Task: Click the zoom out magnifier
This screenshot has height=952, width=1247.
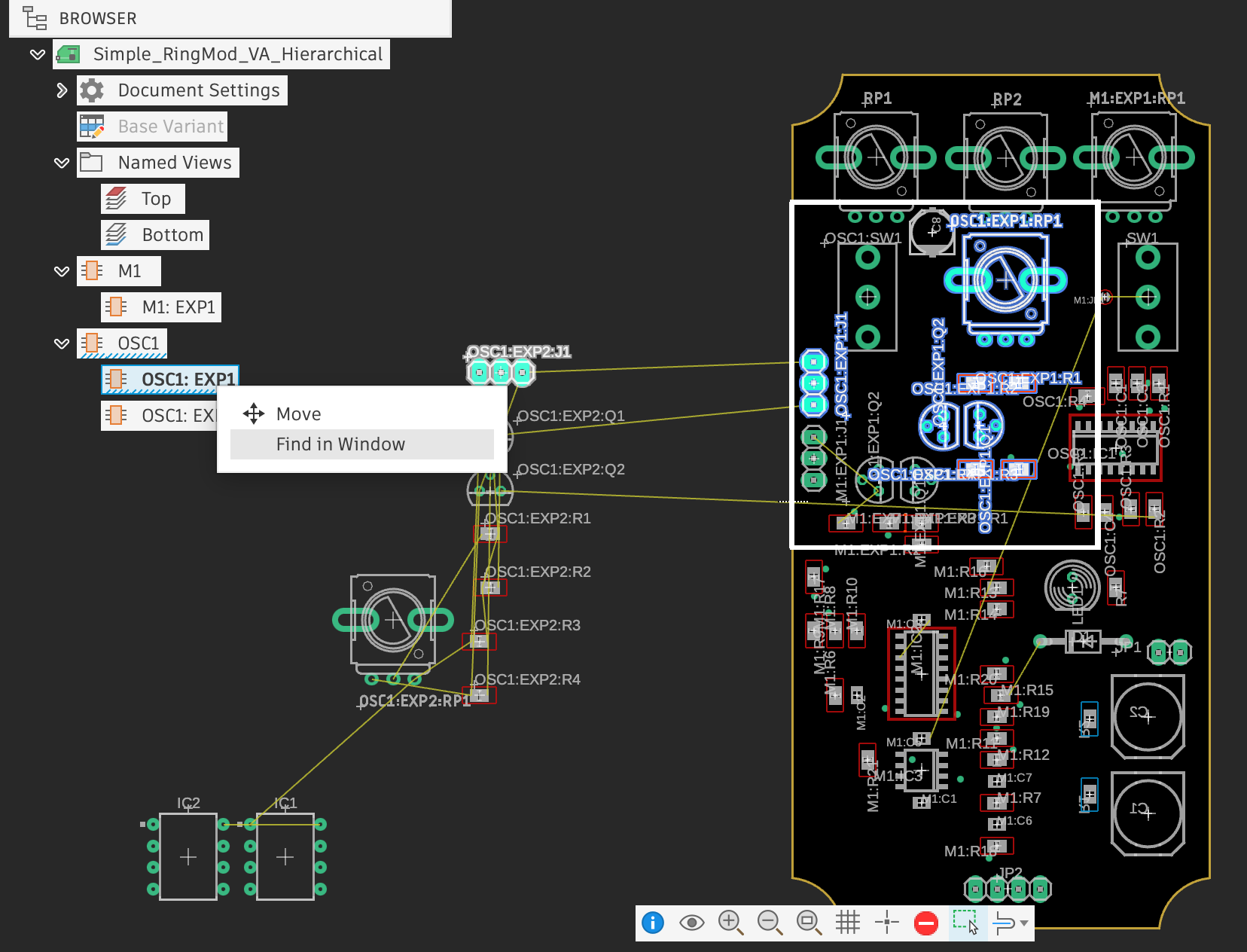Action: [770, 922]
